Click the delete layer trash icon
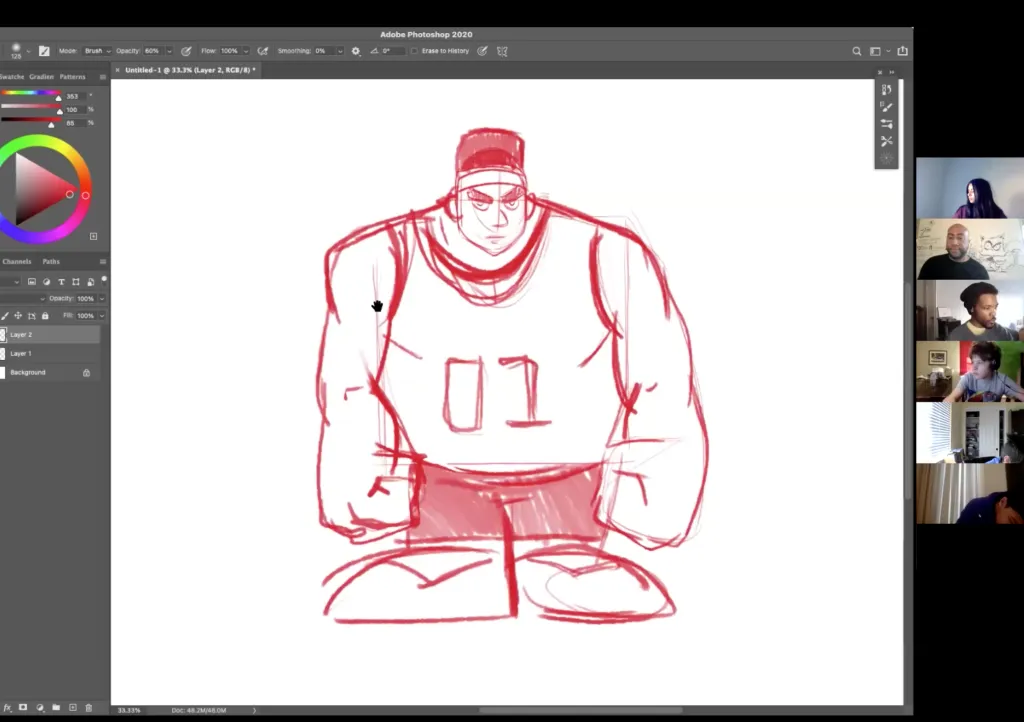Viewport: 1024px width, 722px height. [x=88, y=708]
